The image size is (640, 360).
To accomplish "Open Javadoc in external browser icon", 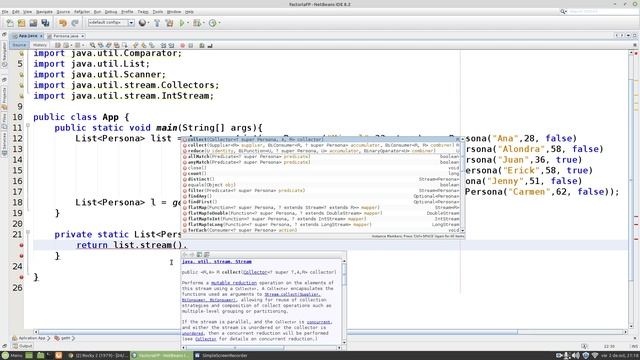I will 199,255.
